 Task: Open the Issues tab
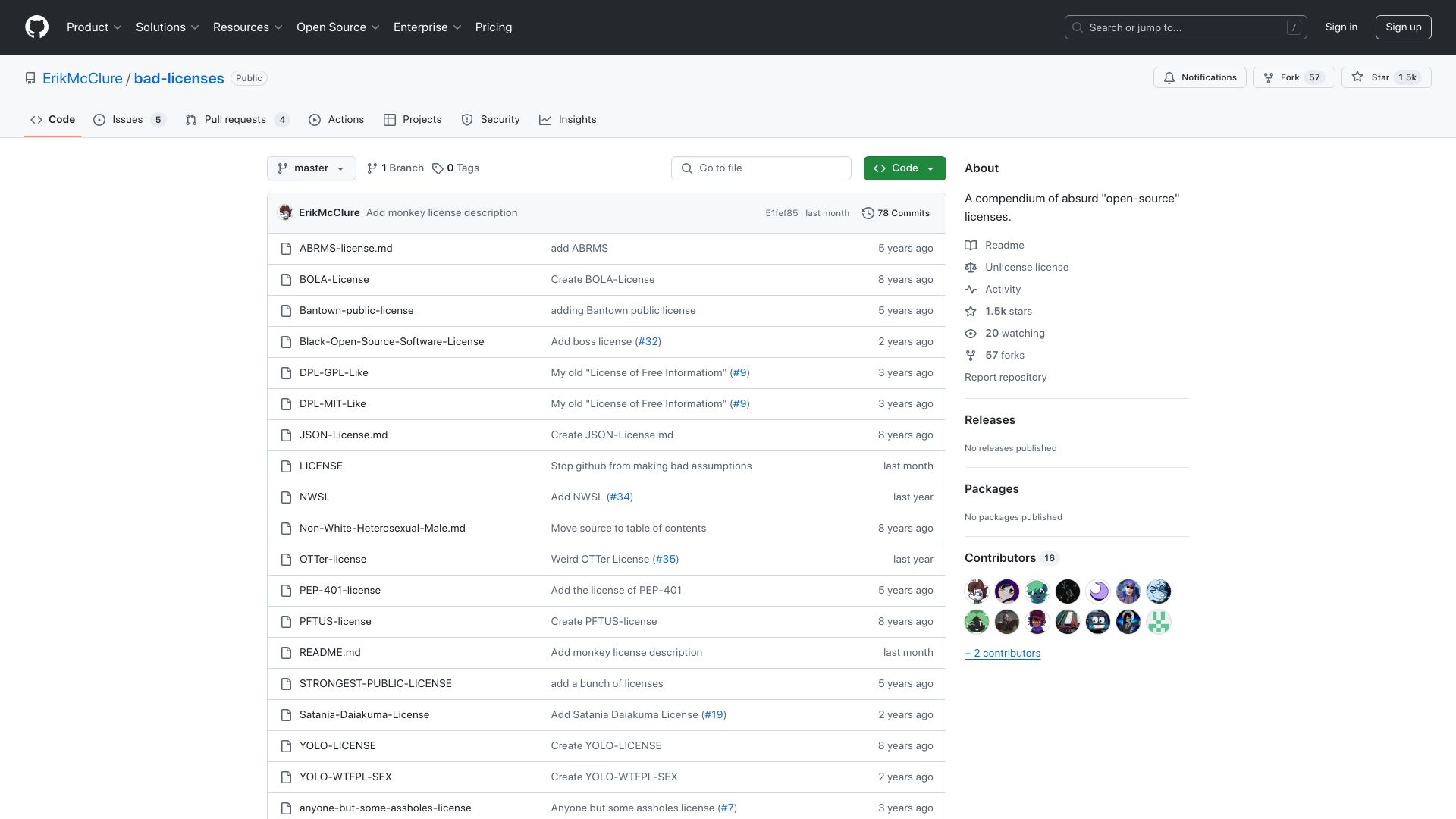pos(130,120)
